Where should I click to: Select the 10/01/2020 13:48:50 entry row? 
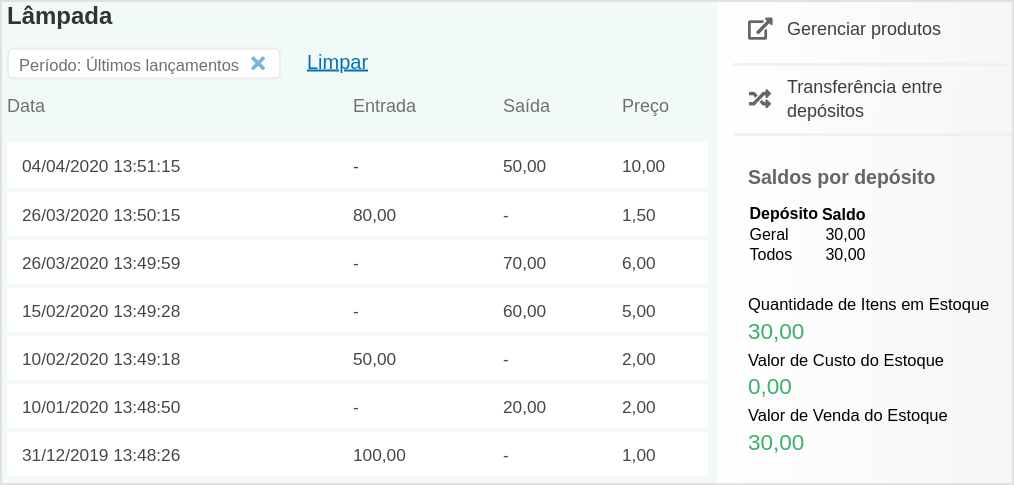(357, 406)
